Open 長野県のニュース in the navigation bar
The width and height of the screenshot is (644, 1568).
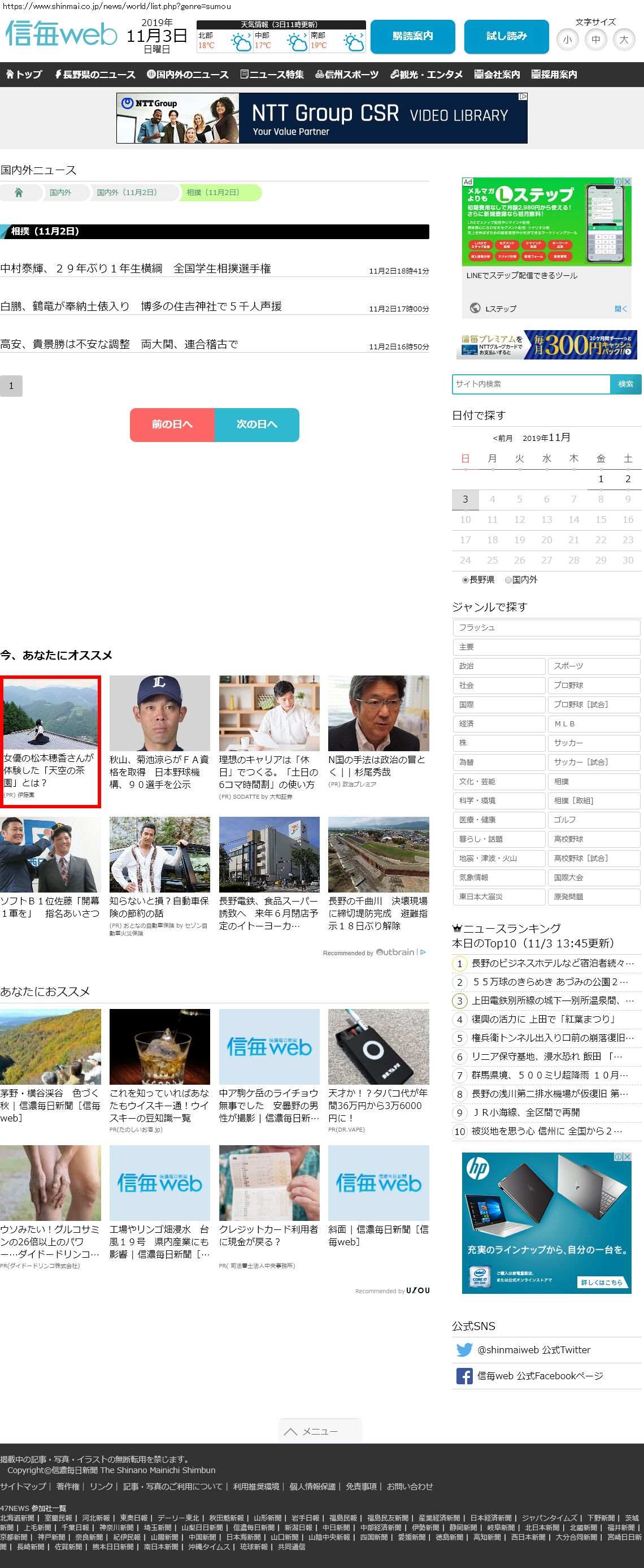pos(95,74)
